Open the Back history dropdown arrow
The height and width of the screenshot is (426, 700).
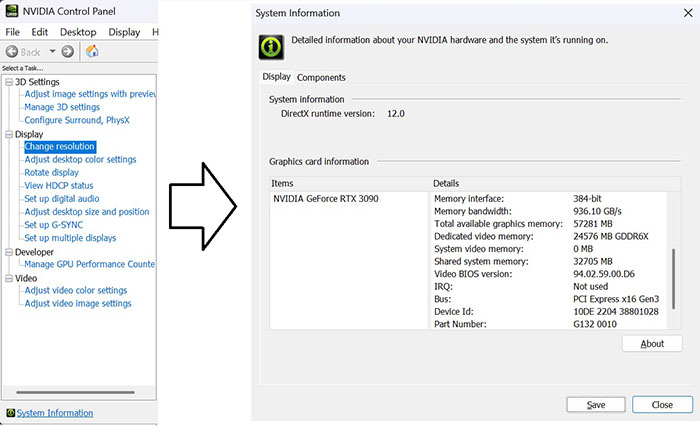coord(52,51)
